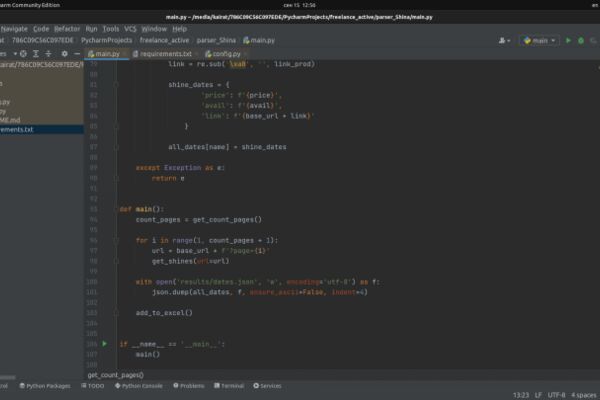Start debugging with the green bug icon

[x=581, y=40]
